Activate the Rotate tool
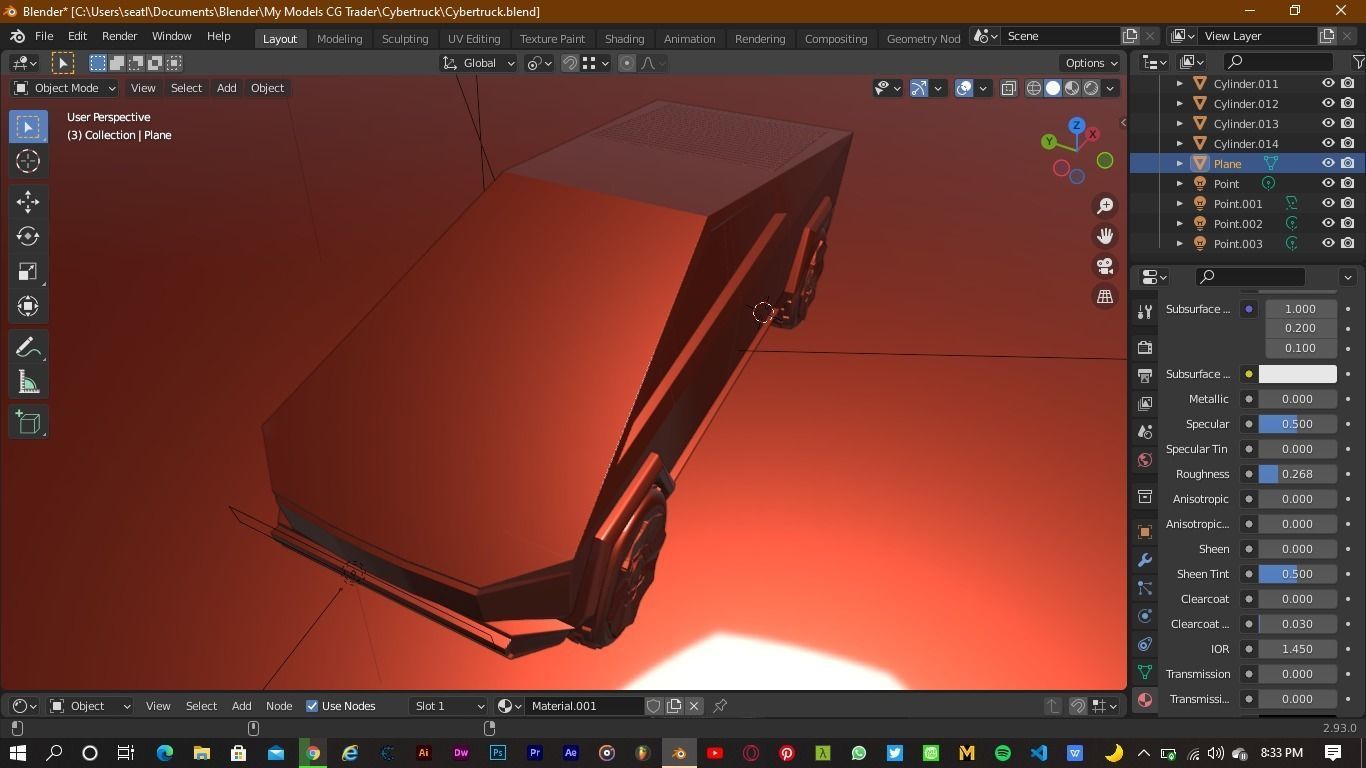 click(28, 237)
